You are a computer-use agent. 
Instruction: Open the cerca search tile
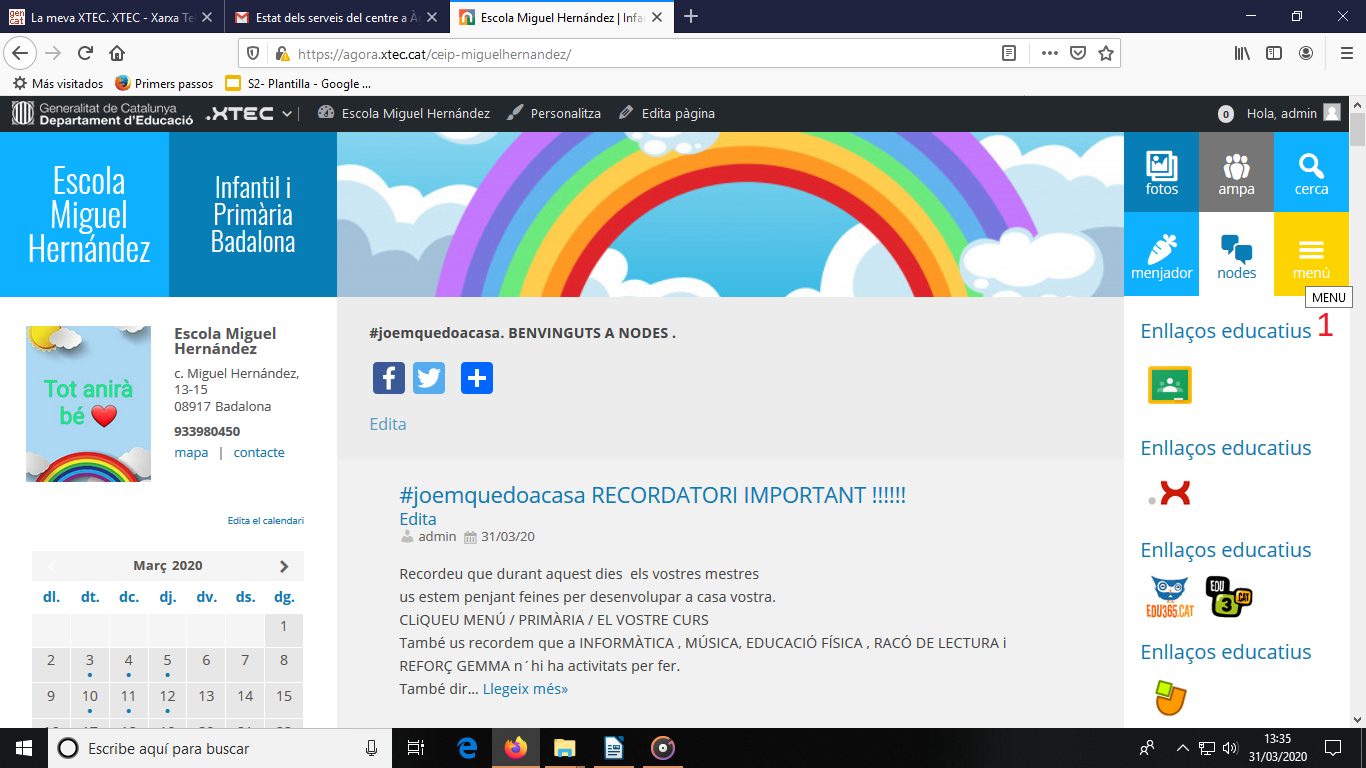(x=1311, y=172)
